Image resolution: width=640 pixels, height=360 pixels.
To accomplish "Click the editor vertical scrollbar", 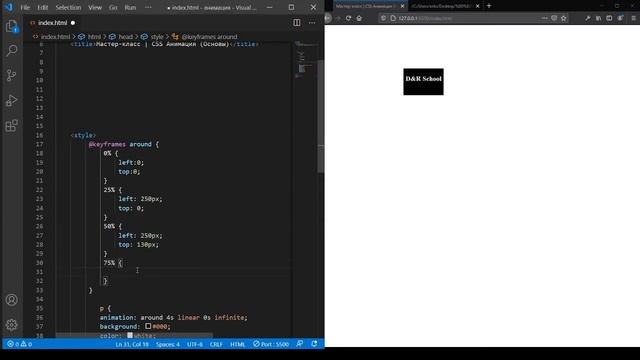I will (321, 117).
